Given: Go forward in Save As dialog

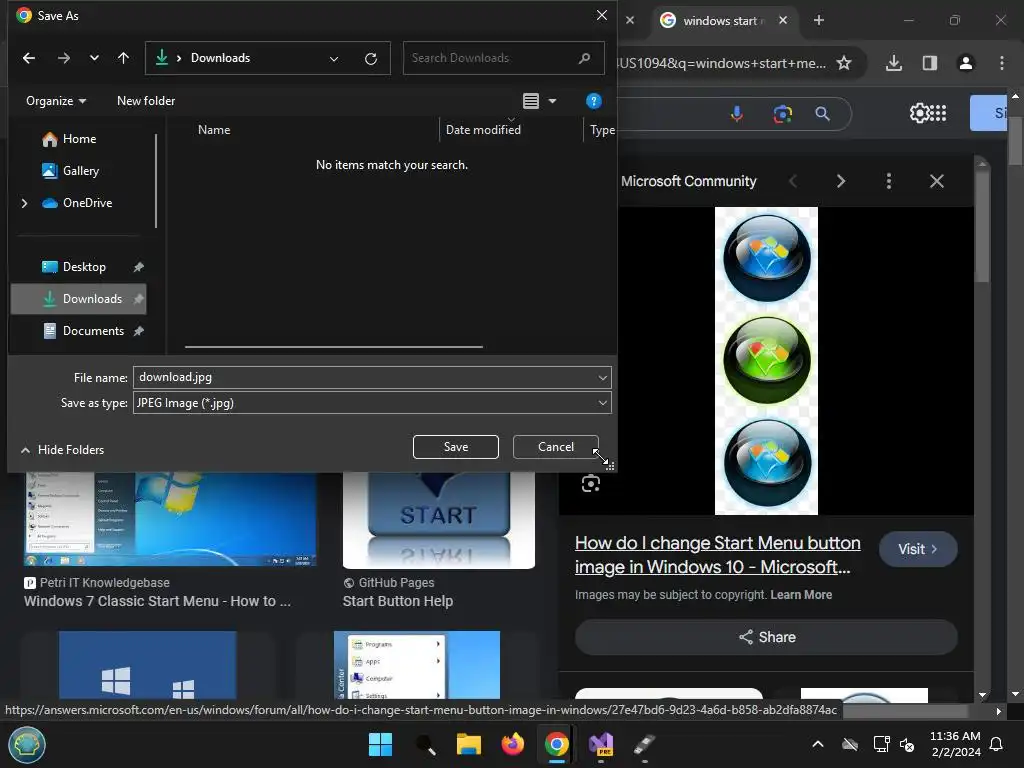Looking at the screenshot, I should coord(63,58).
